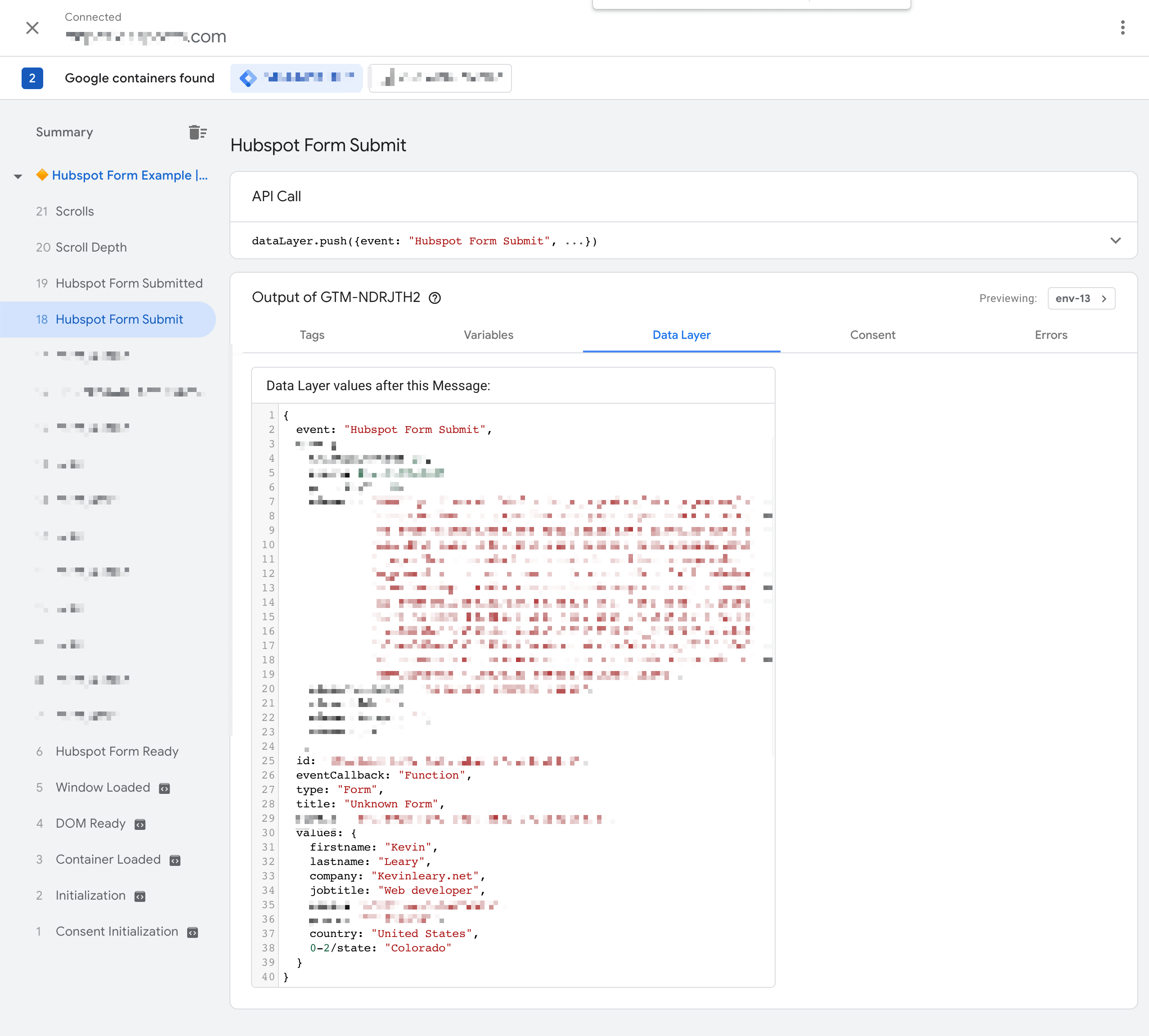
Task: Select the Scroll Depth event
Action: click(91, 247)
